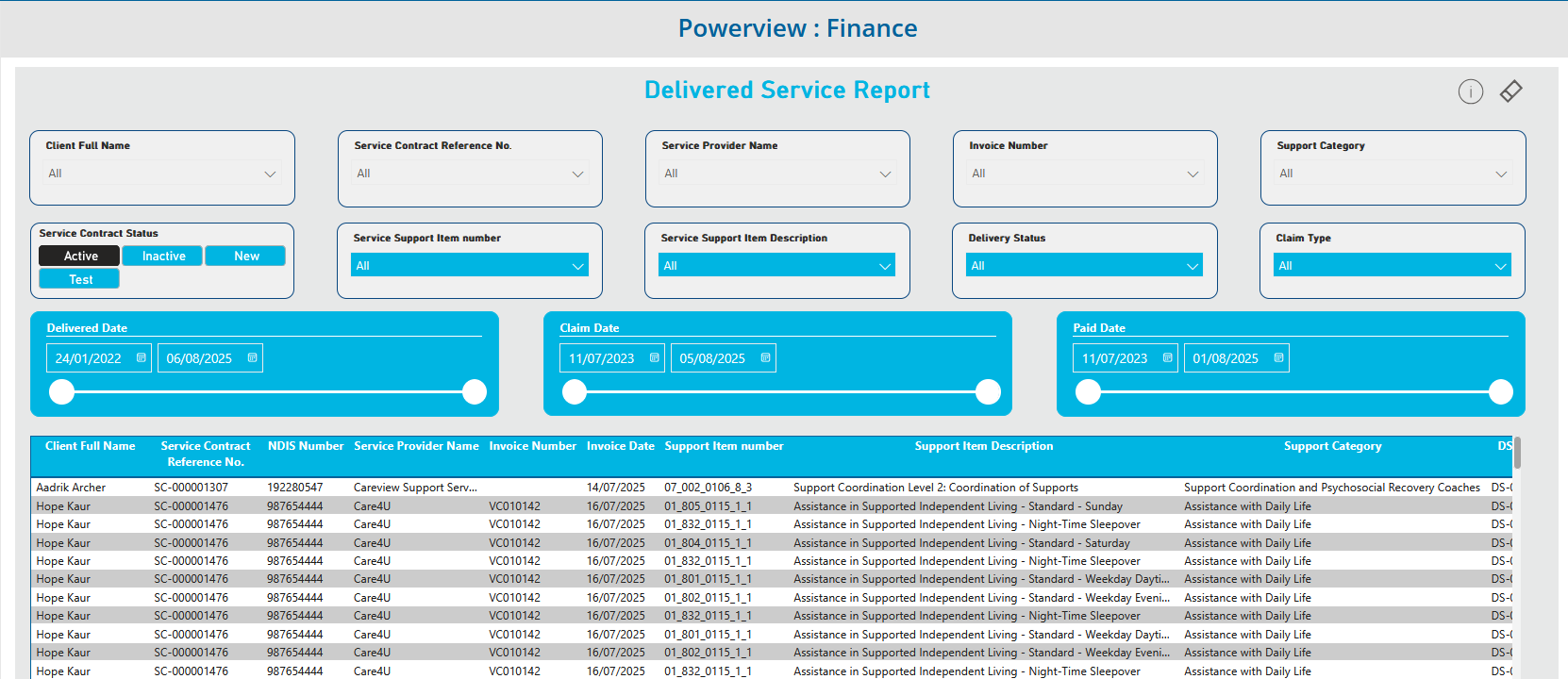1568x679 pixels.
Task: Click Delivered Date end field 06/08/2025
Action: [210, 358]
